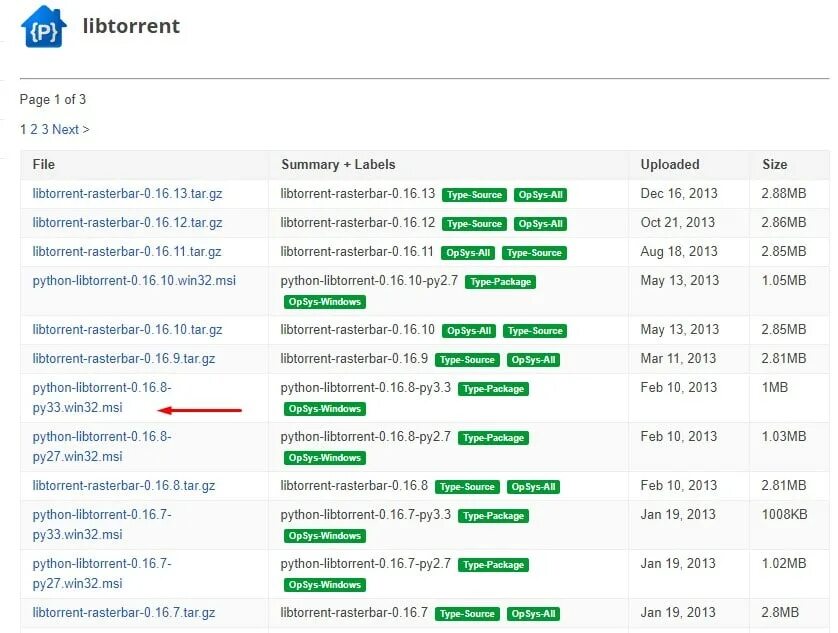Click the Uploaded column header
This screenshot has height=633, width=838.
[670, 164]
